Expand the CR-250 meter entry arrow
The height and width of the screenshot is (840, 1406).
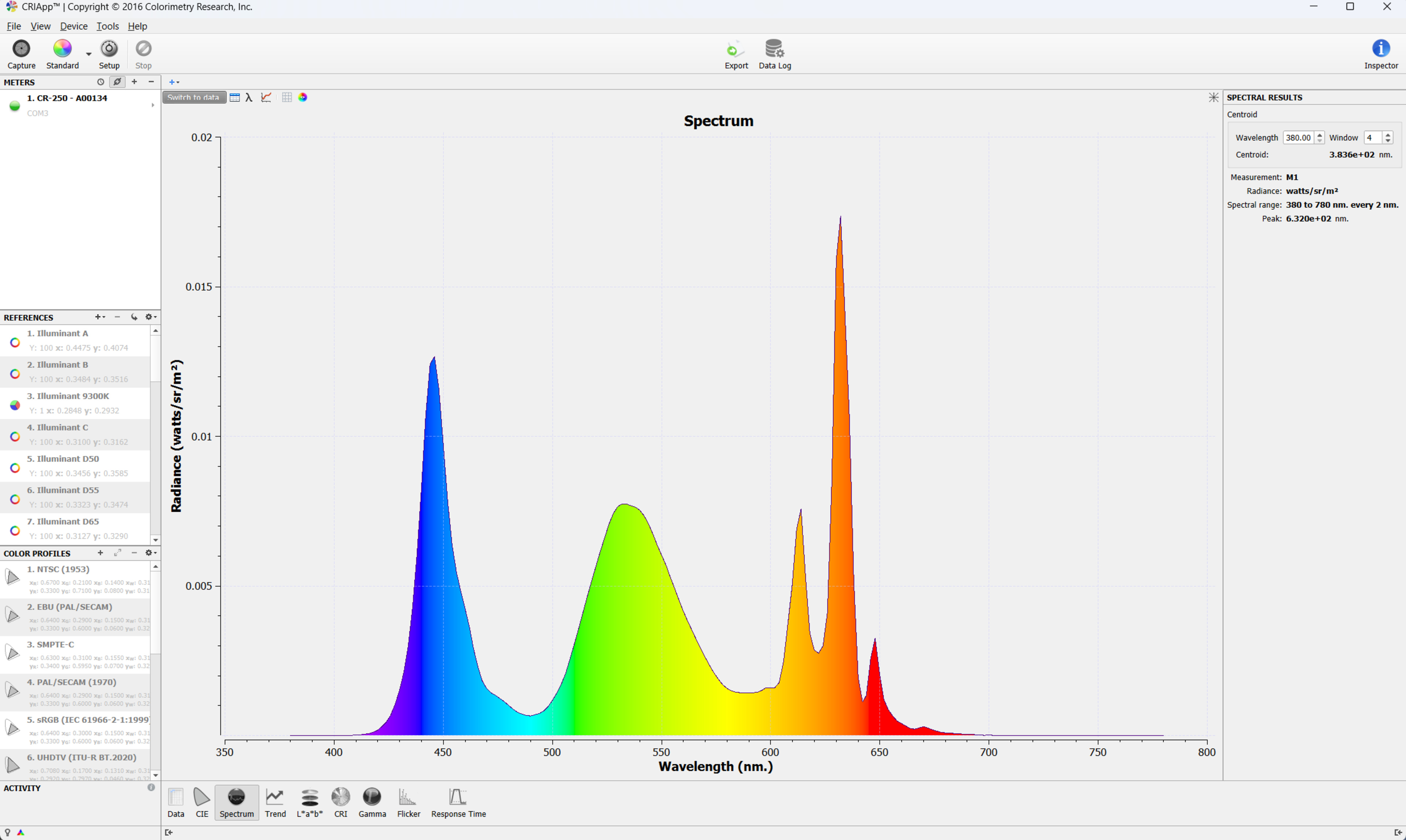pyautogui.click(x=152, y=105)
